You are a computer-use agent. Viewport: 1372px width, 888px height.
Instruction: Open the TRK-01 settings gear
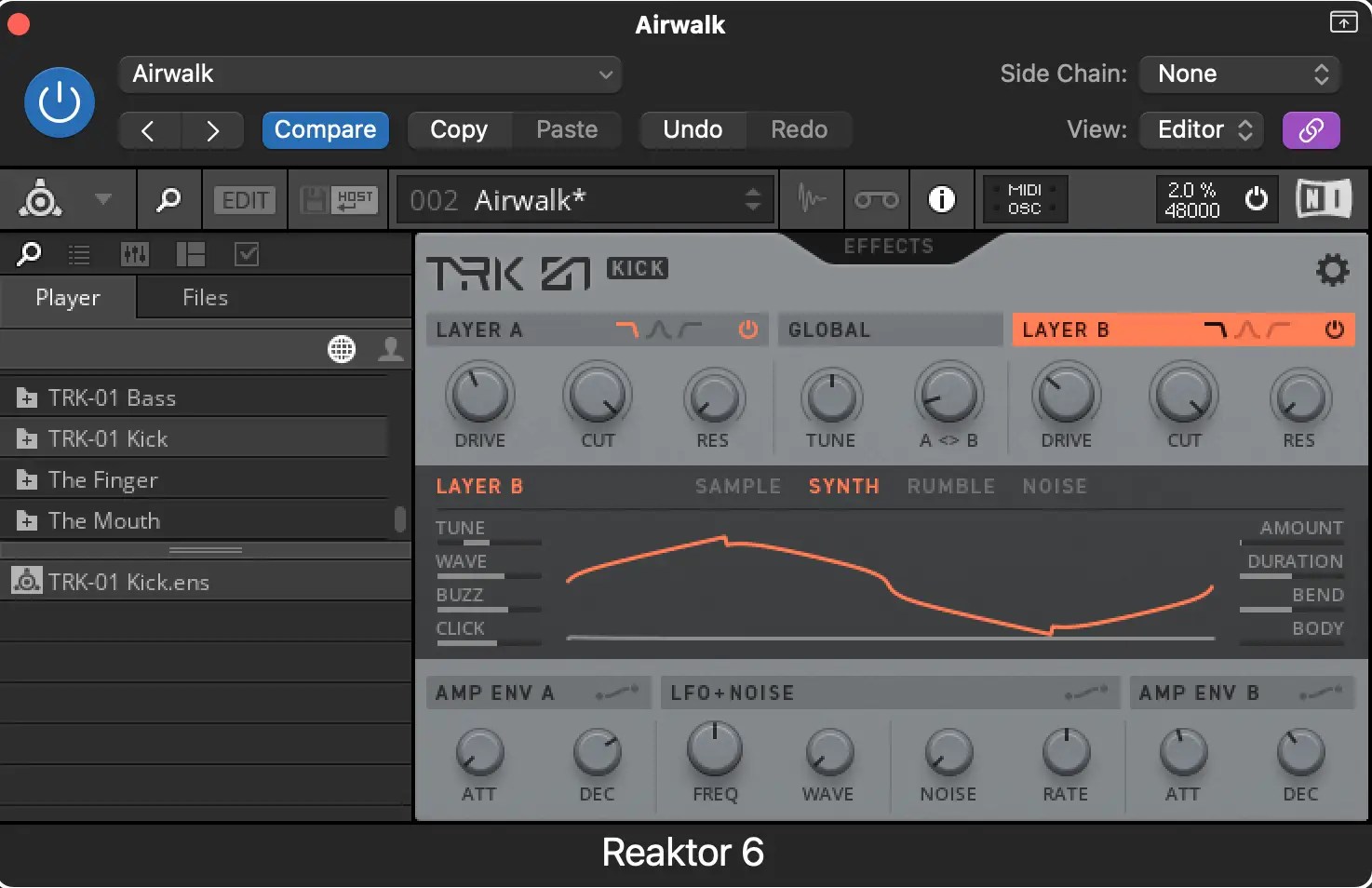(x=1332, y=270)
